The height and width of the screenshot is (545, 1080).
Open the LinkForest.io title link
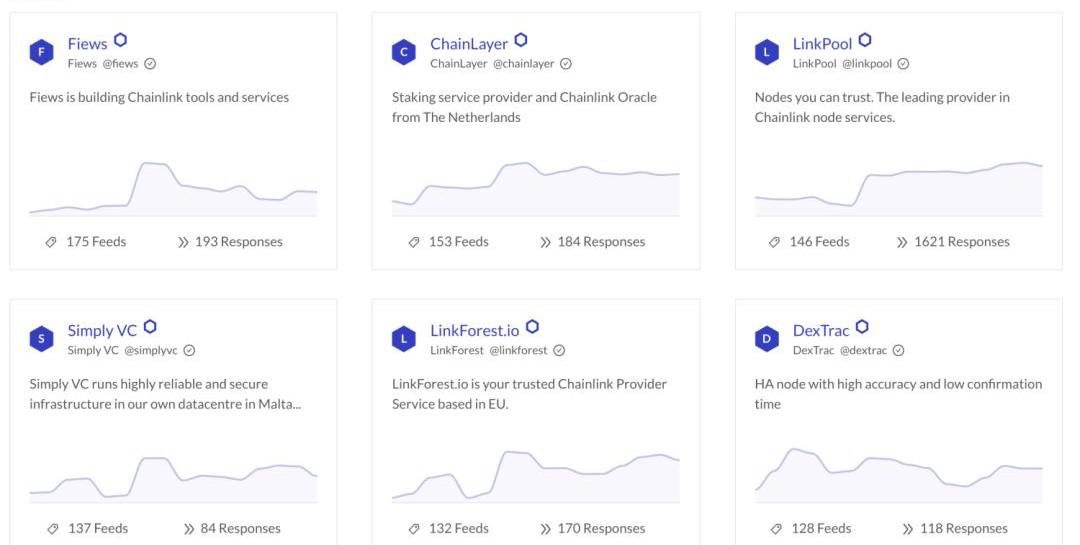pos(474,331)
